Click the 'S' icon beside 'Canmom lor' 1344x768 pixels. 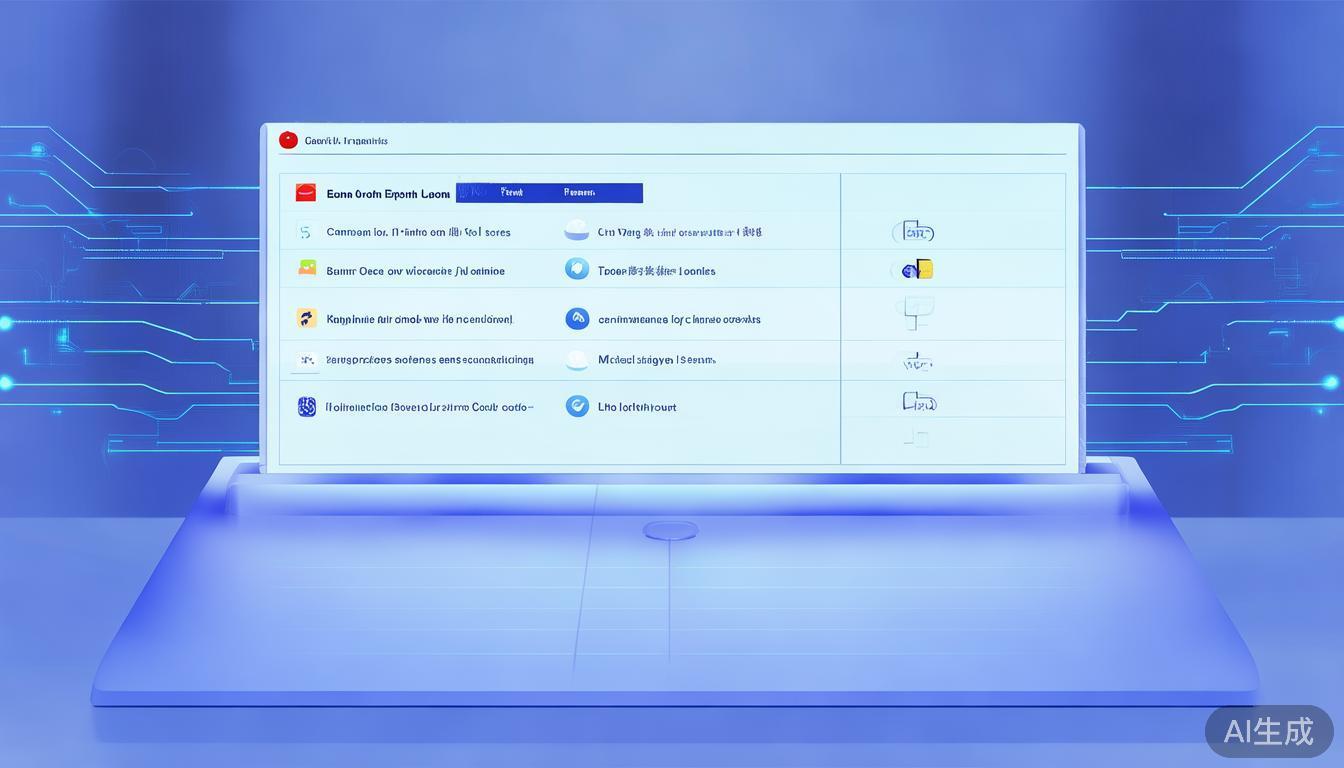pyautogui.click(x=305, y=232)
